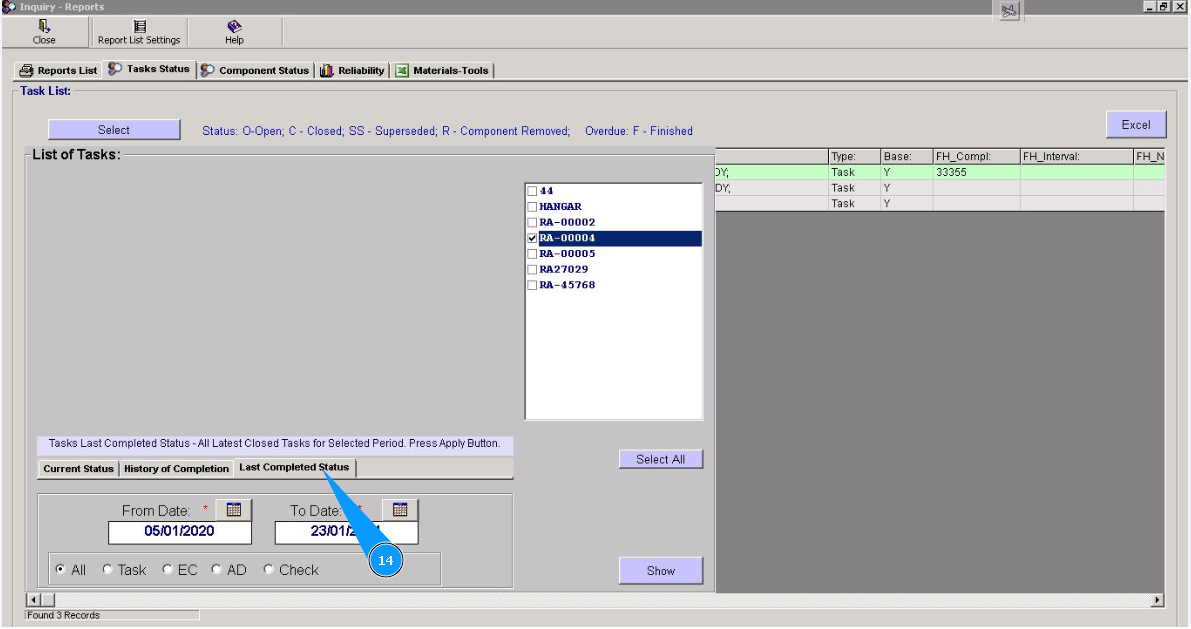Open the Materials-Tools tab
Image resolution: width=1191 pixels, height=629 pixels.
[x=442, y=71]
